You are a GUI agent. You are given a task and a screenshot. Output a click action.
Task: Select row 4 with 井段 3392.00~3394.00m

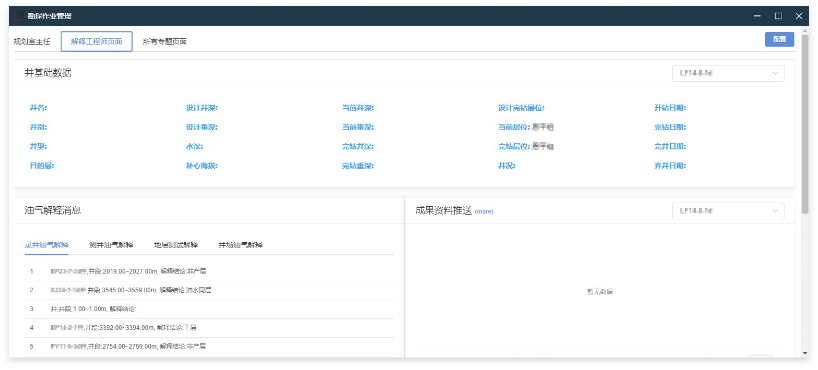(x=209, y=328)
